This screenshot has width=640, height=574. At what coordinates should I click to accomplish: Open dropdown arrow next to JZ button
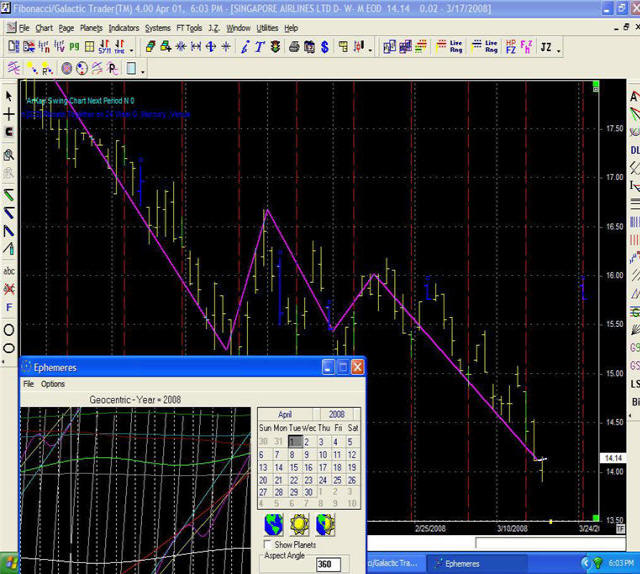(558, 50)
